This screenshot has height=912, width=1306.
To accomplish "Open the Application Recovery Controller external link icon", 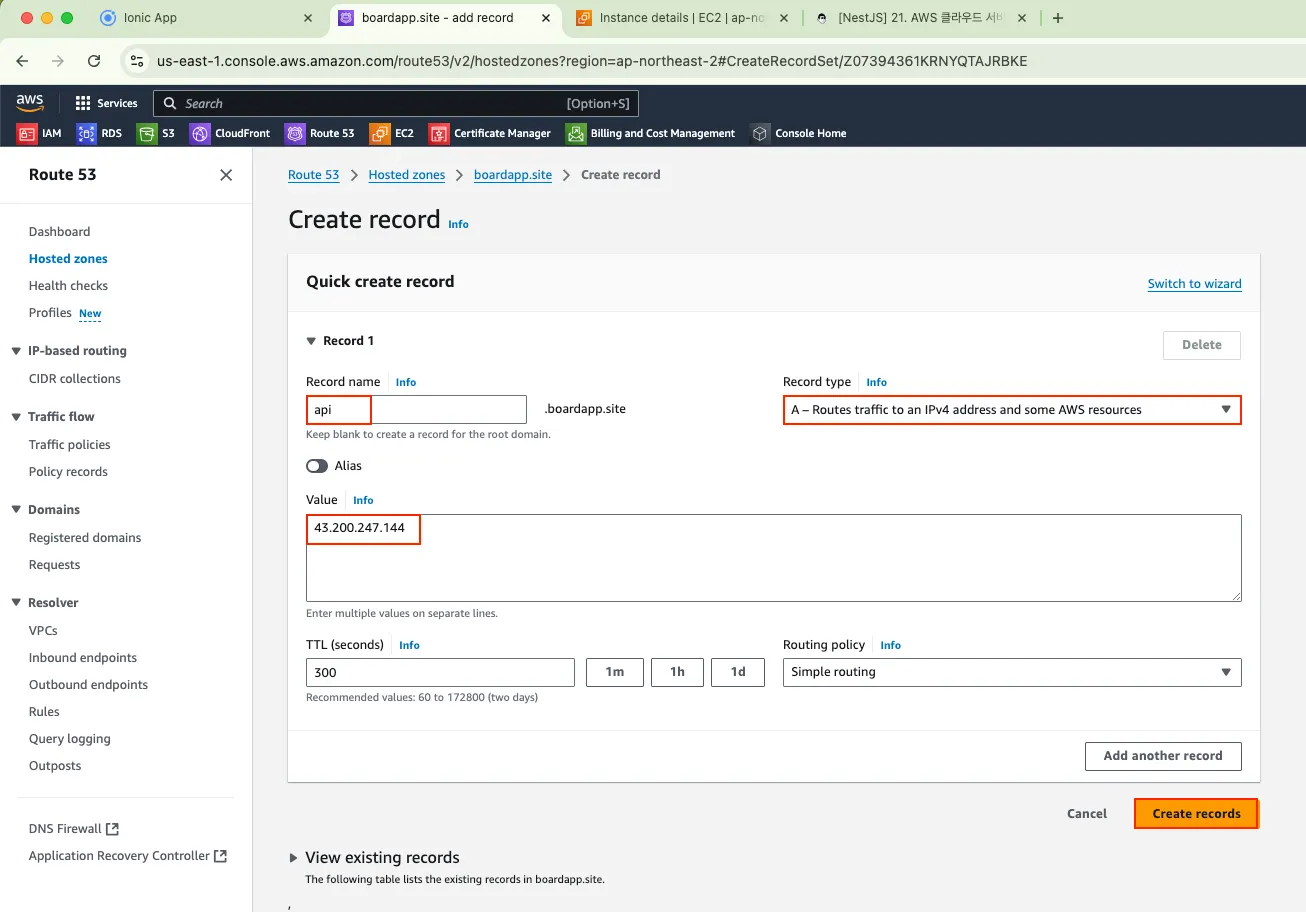I will (221, 856).
